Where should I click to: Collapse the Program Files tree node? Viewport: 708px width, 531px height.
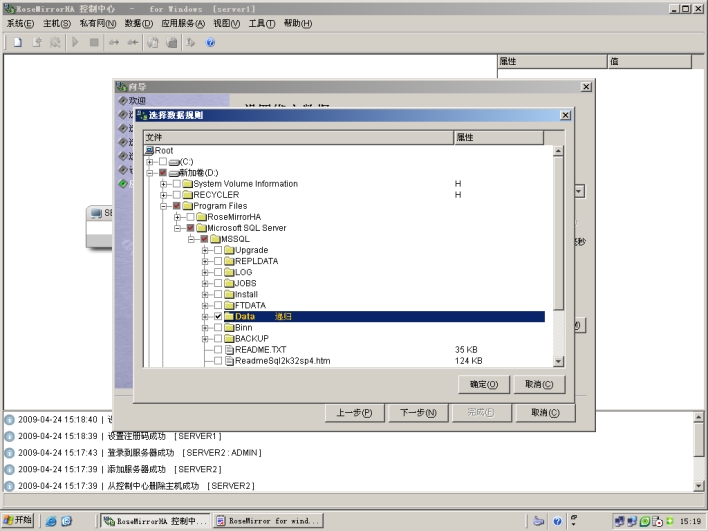[164, 206]
